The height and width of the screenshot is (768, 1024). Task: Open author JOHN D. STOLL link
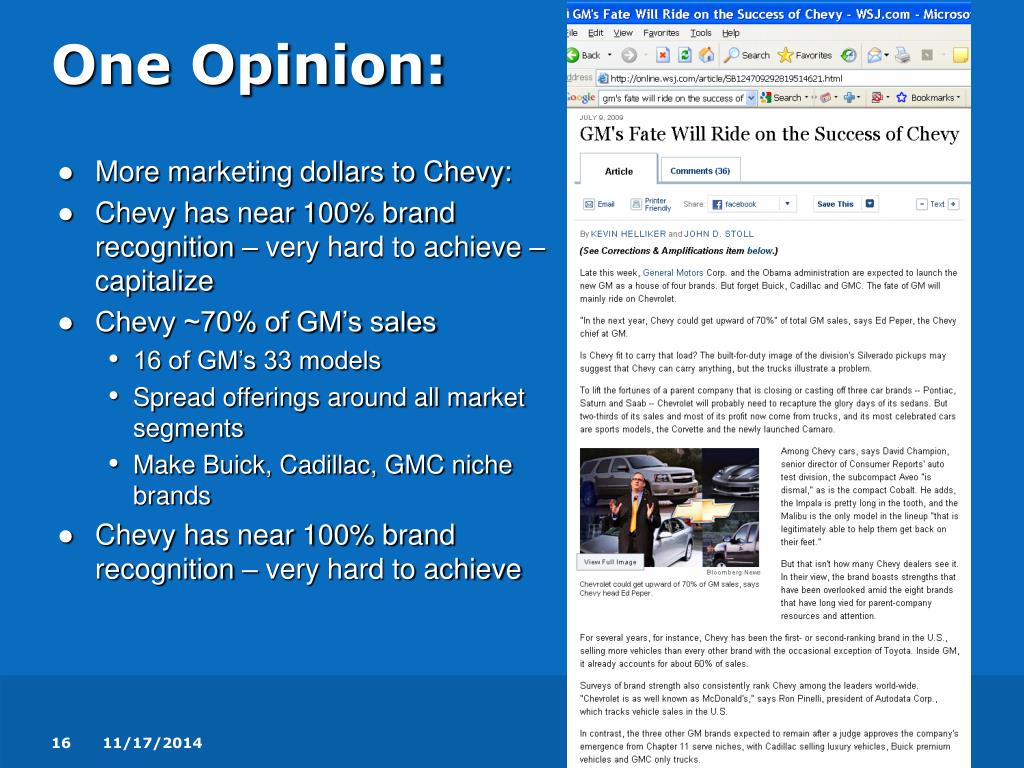[719, 234]
